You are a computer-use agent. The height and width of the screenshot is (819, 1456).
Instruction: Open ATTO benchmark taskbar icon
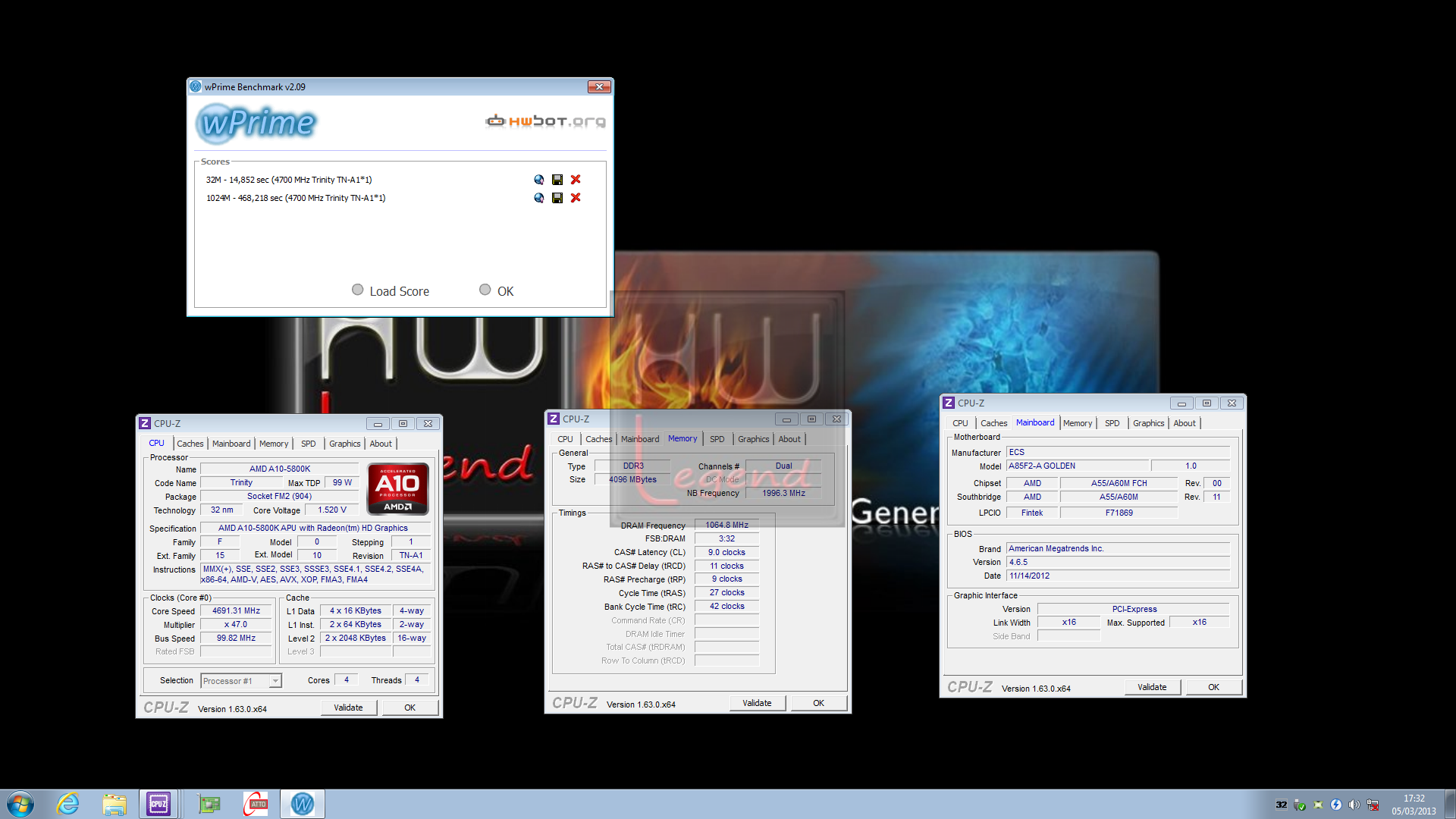(256, 804)
